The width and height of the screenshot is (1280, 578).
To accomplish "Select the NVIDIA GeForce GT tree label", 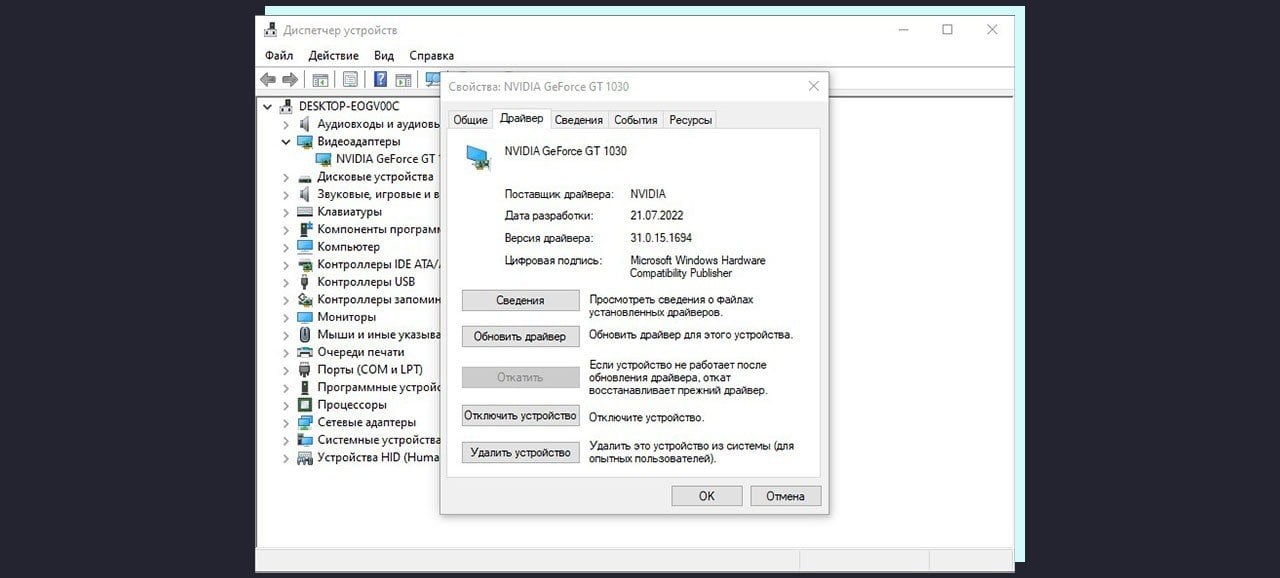I will [x=388, y=159].
